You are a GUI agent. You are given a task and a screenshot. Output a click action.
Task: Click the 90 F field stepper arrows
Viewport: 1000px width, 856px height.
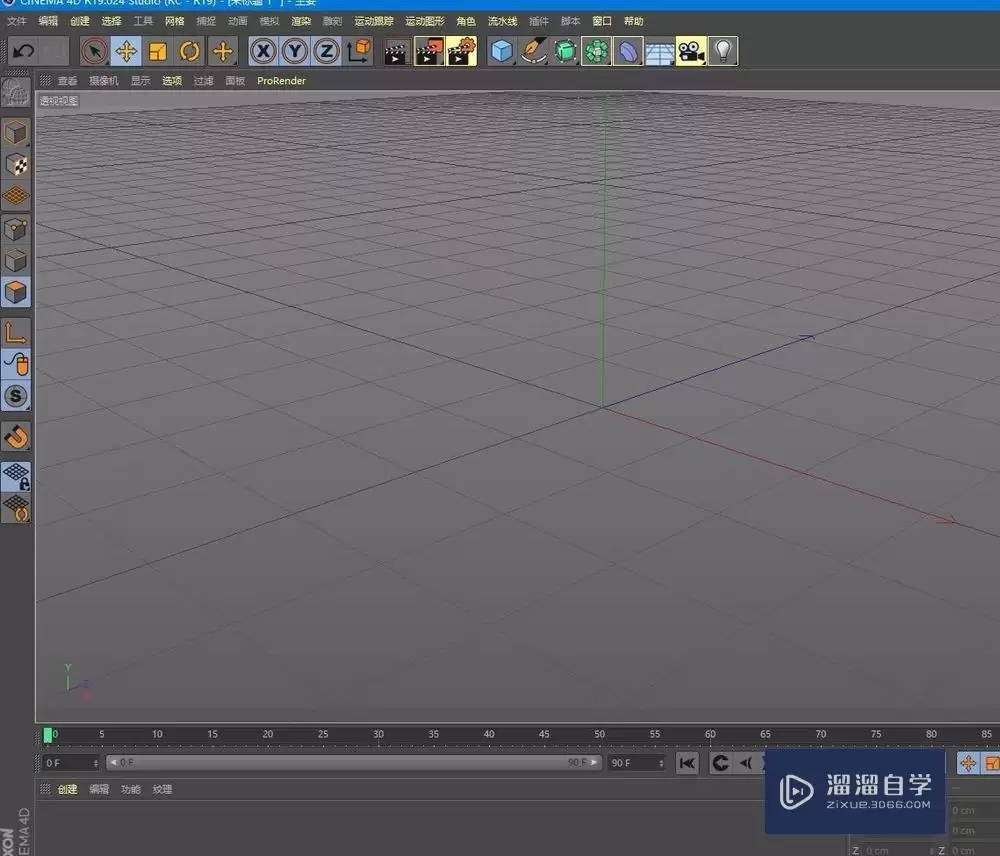pos(661,763)
